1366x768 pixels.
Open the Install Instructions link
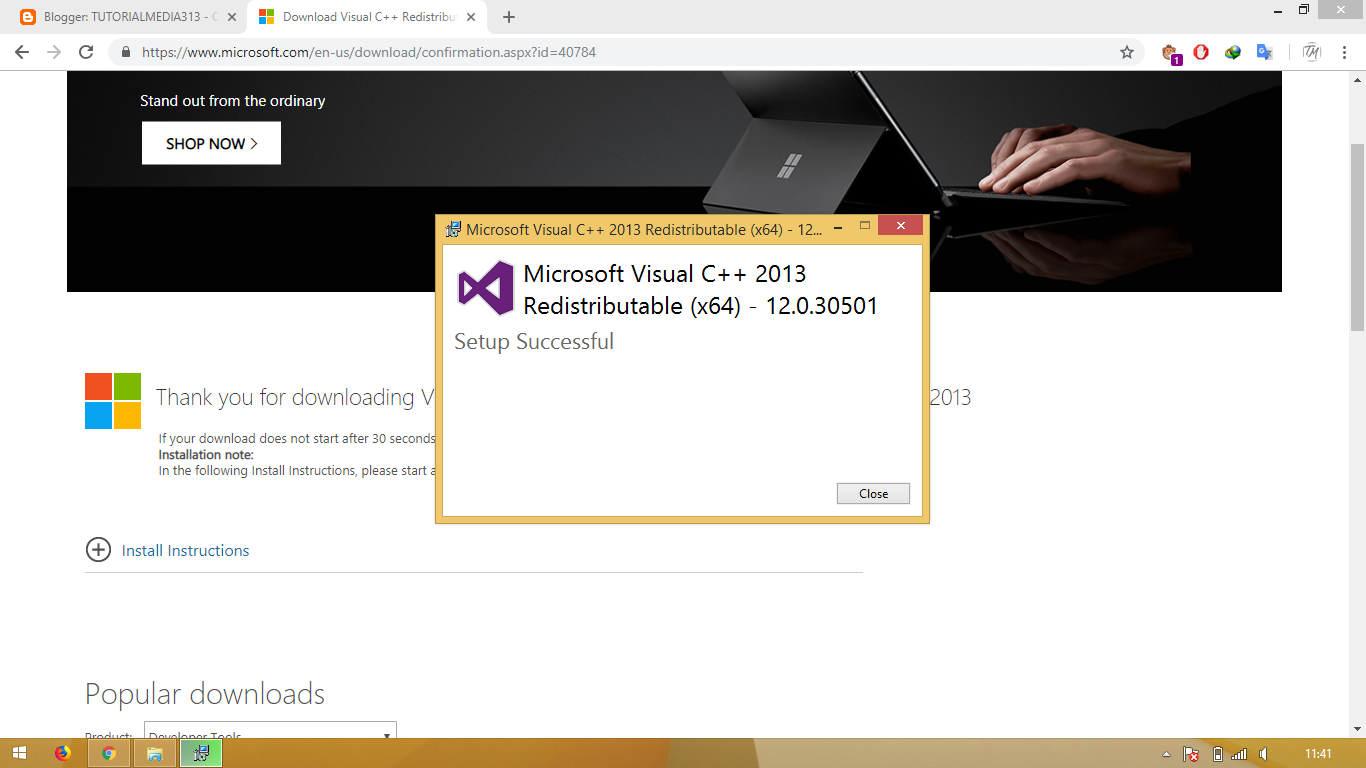pyautogui.click(x=185, y=551)
